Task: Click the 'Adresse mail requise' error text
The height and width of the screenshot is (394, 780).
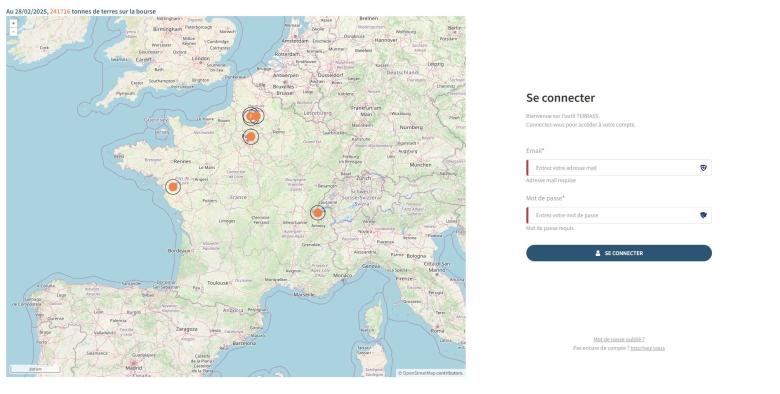Action: pos(551,181)
